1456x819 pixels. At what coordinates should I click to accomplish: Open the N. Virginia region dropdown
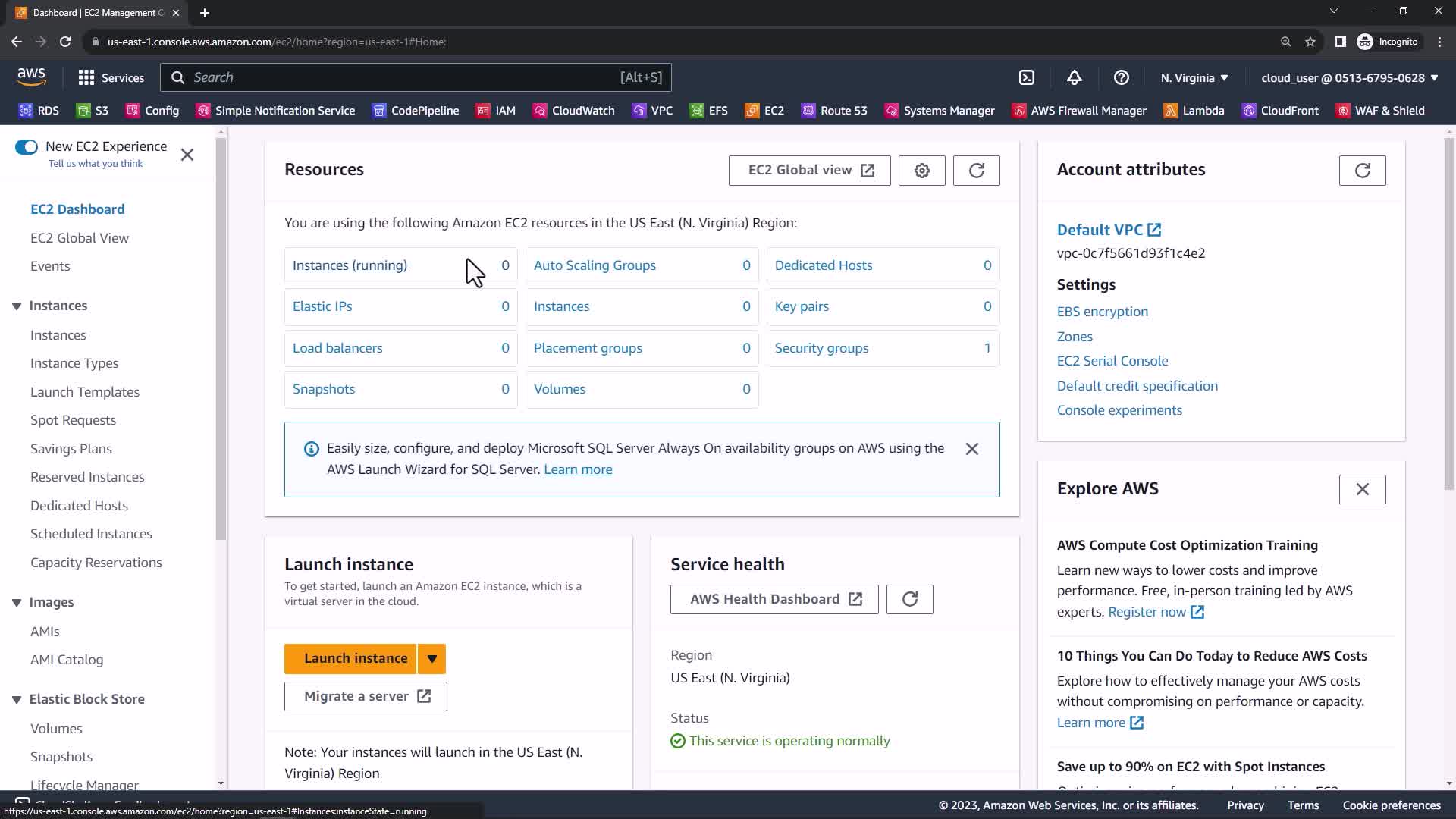pos(1194,77)
